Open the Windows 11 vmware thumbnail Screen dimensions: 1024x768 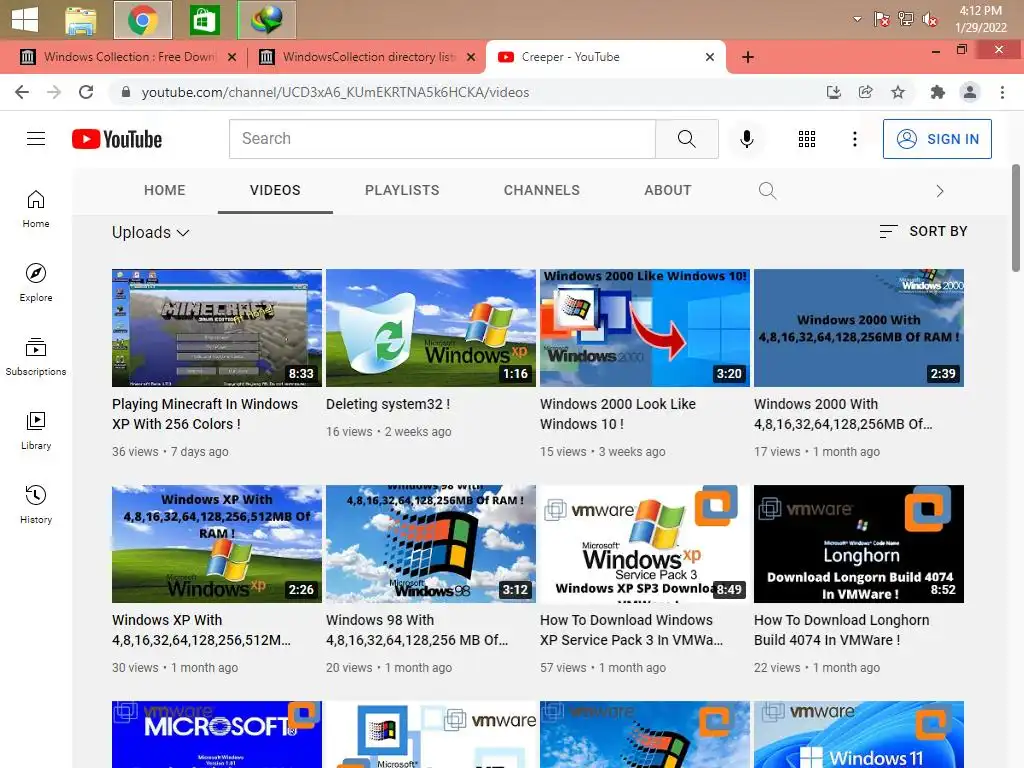tap(859, 735)
